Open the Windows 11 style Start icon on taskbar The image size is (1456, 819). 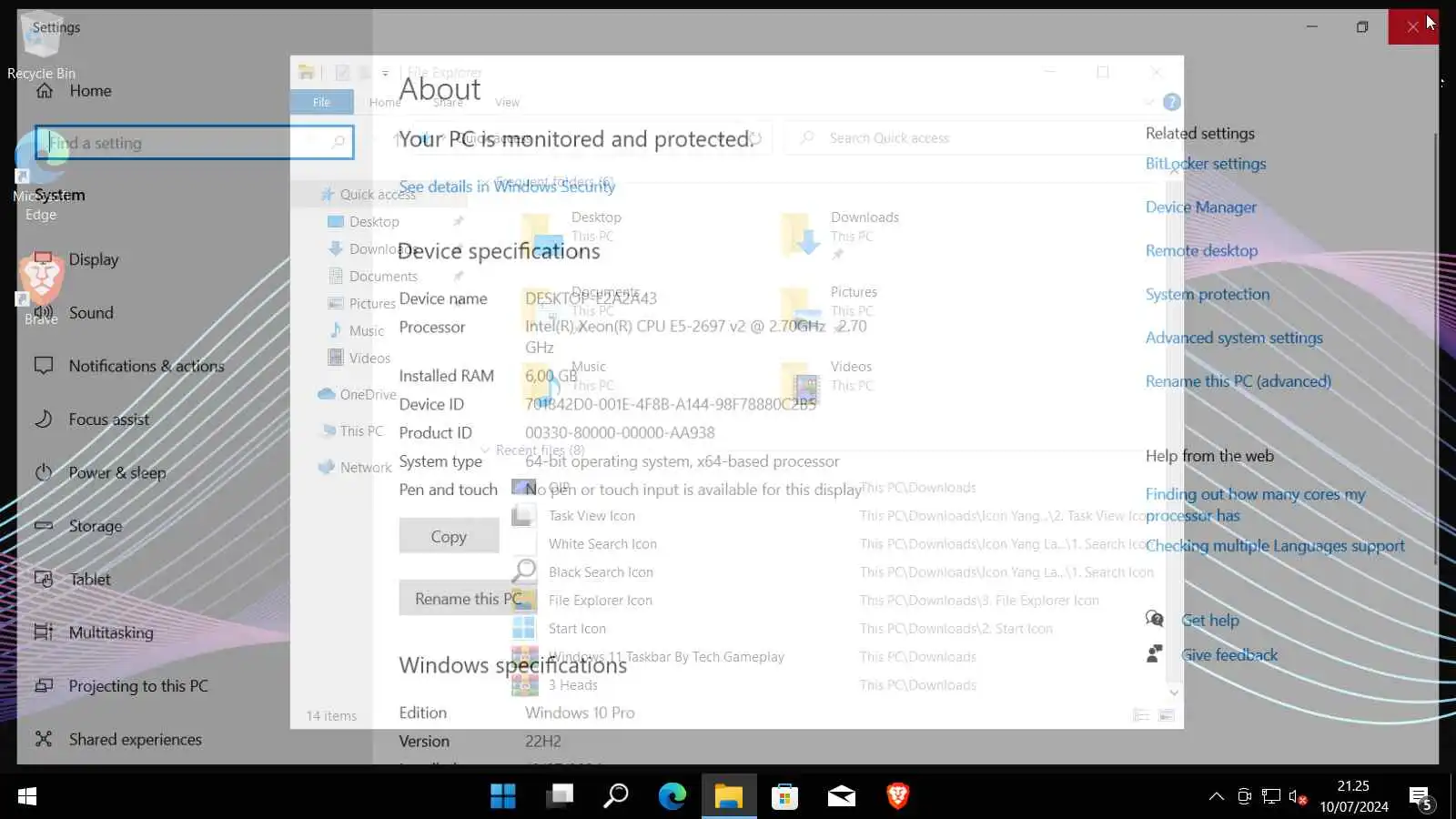tap(502, 796)
